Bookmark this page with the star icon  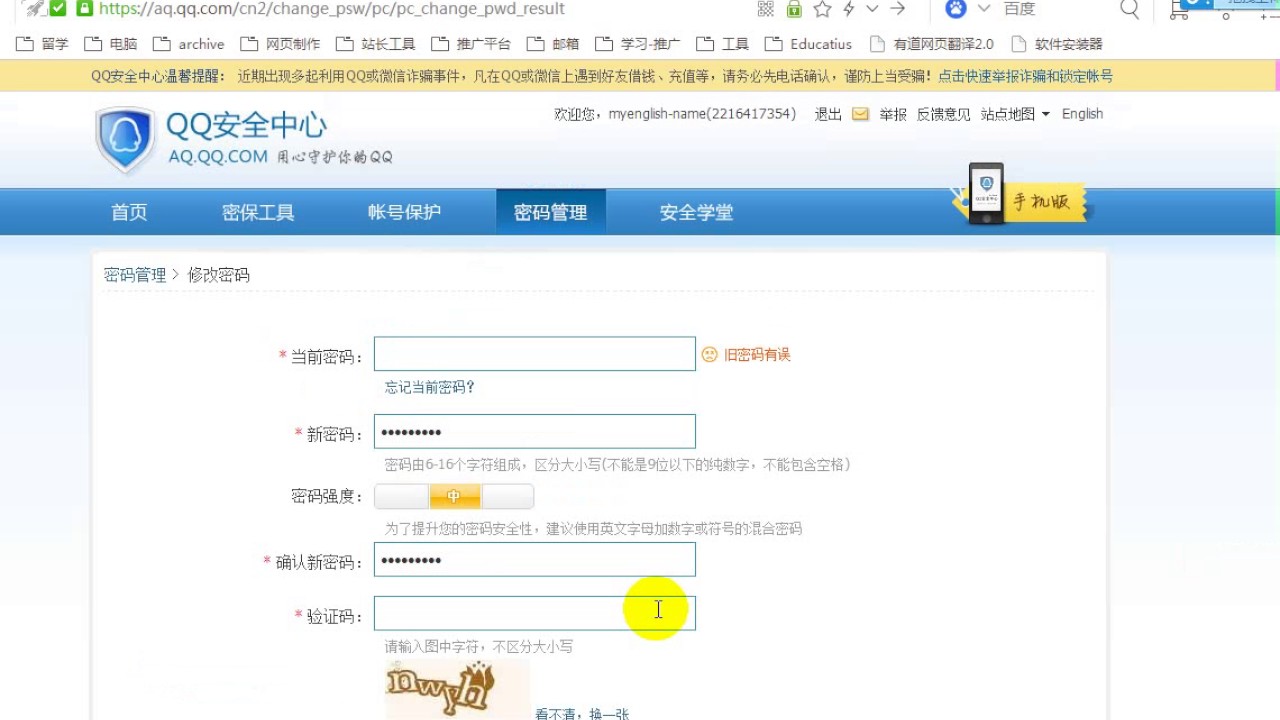822,9
